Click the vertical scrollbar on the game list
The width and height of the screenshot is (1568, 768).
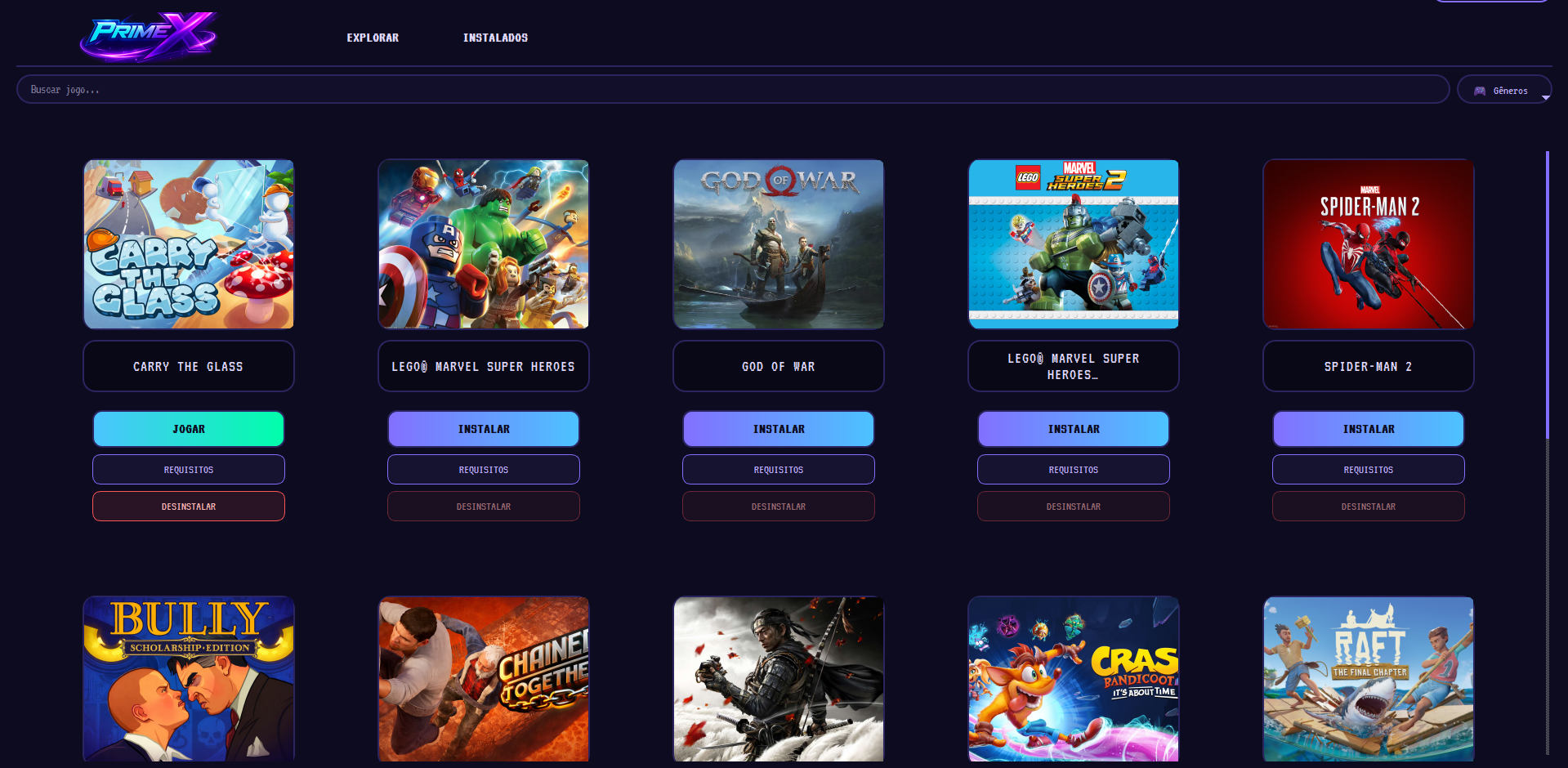click(1548, 294)
